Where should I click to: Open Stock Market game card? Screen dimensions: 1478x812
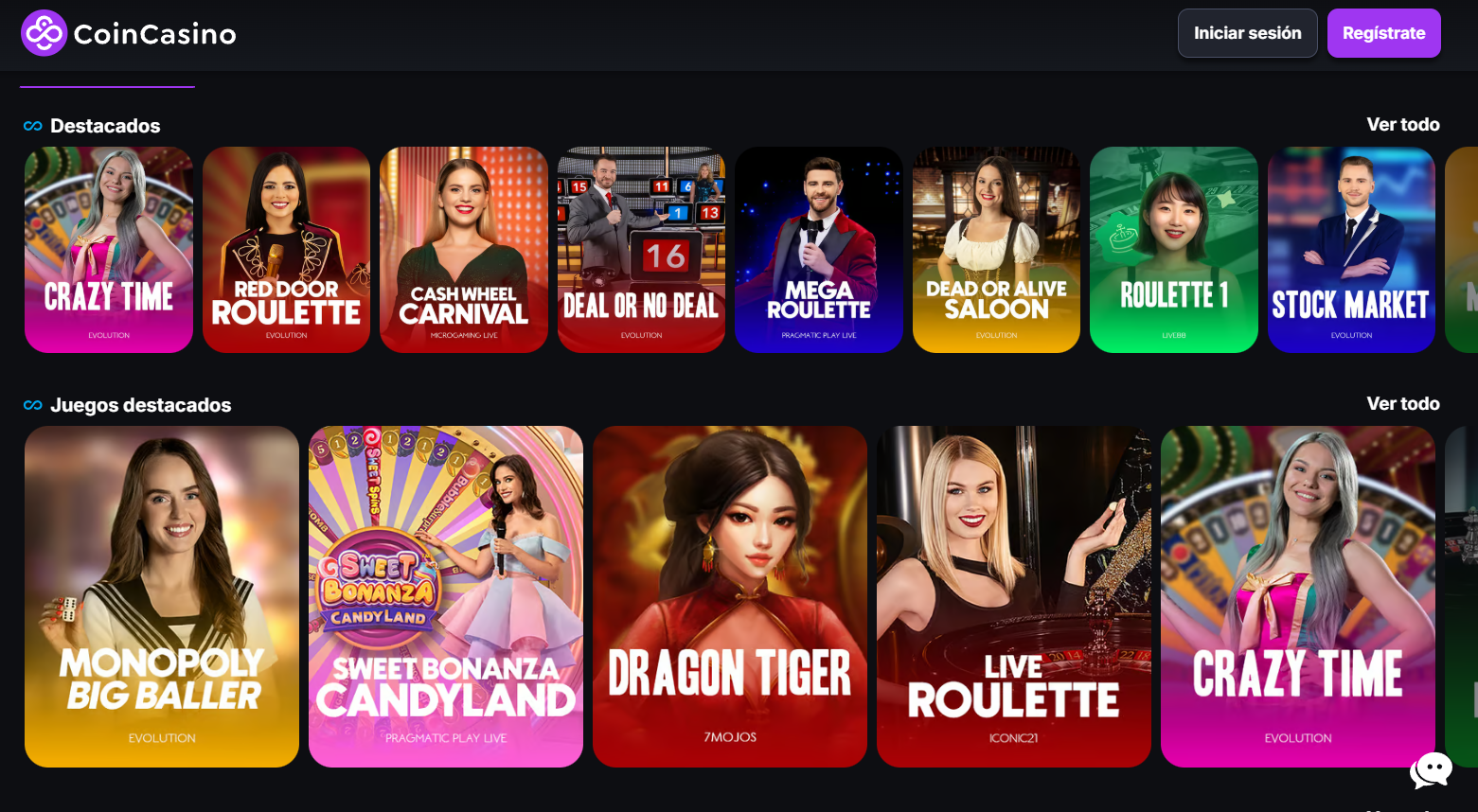pos(1351,250)
